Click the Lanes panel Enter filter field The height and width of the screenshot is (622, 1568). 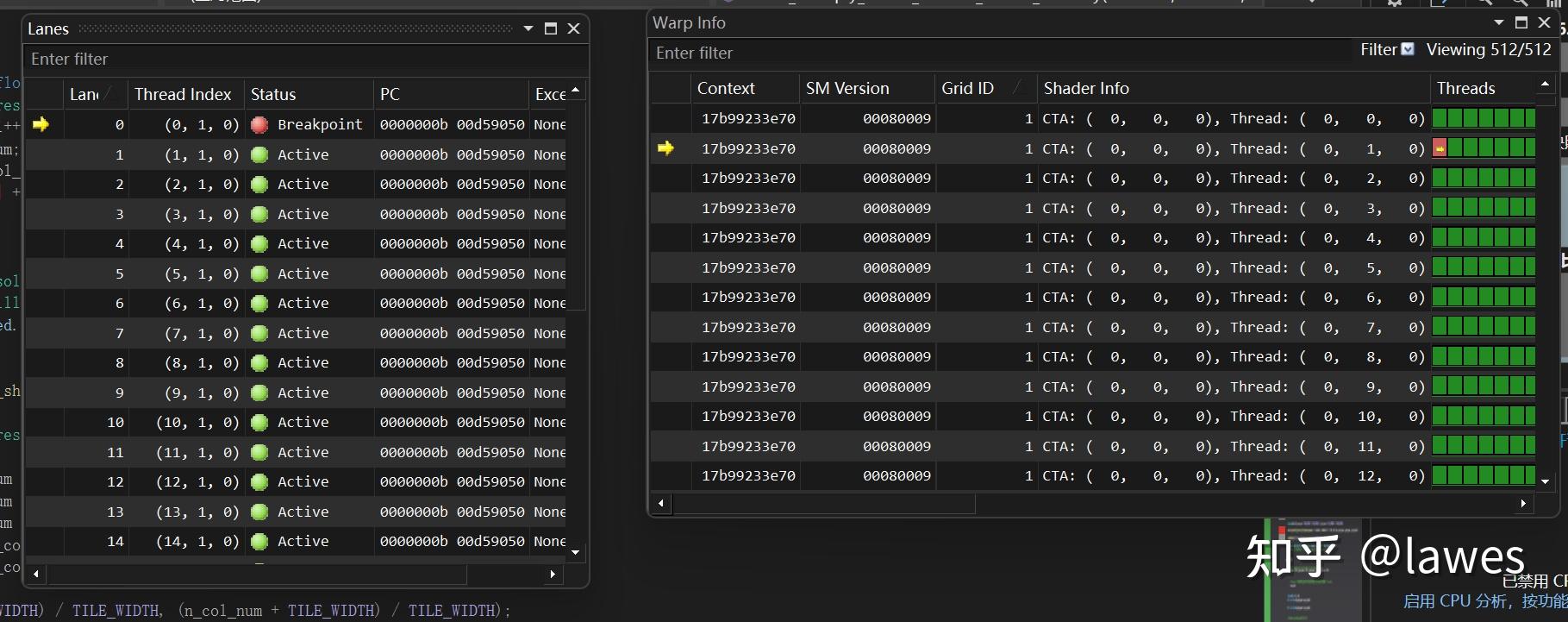point(259,59)
